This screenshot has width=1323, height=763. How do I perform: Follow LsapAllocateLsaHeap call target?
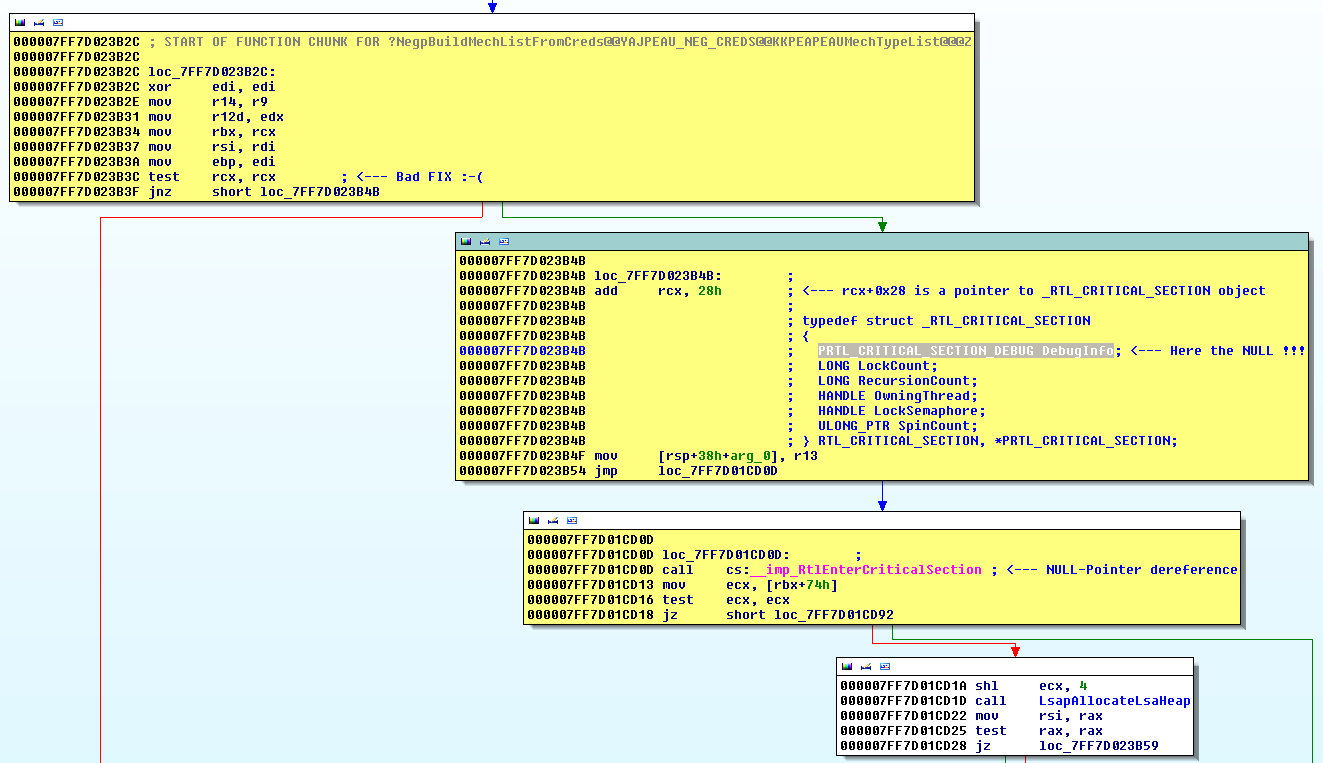1115,701
